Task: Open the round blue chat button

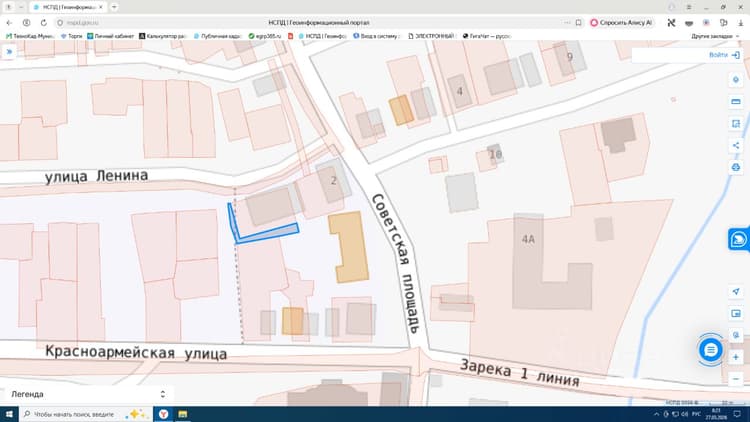Action: click(x=710, y=350)
